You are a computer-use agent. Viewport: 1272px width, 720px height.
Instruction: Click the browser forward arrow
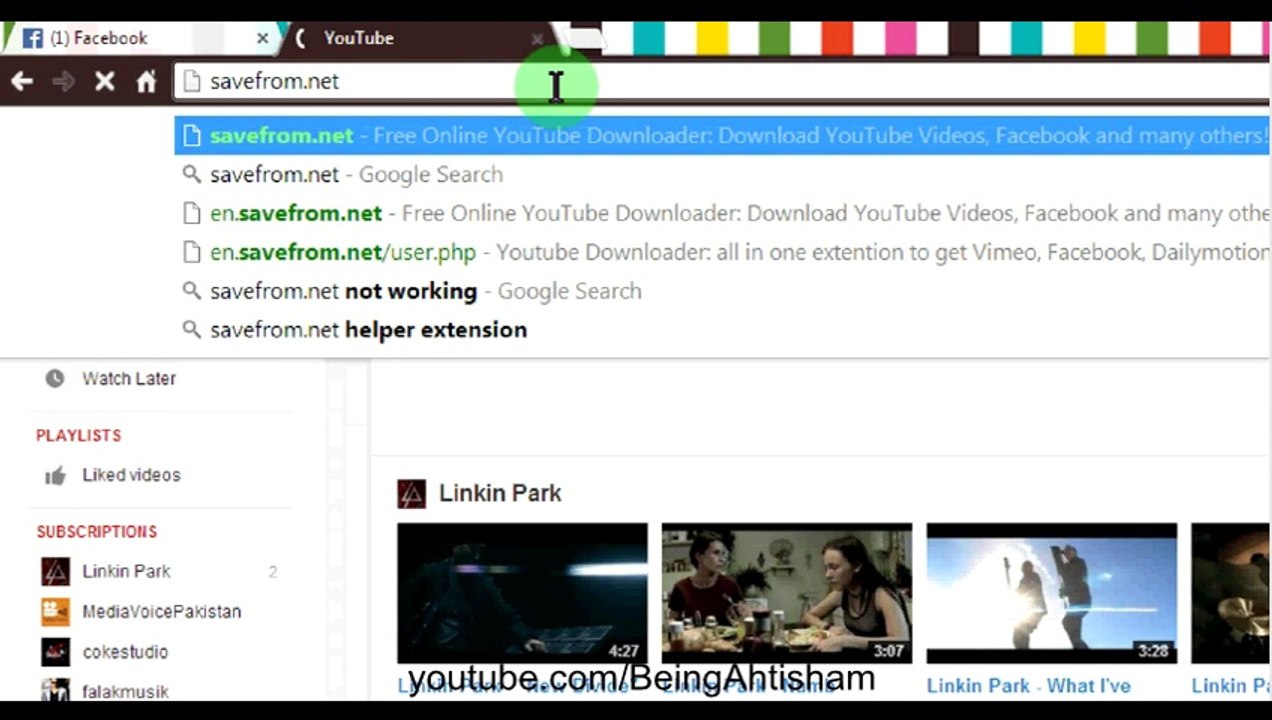tap(63, 82)
